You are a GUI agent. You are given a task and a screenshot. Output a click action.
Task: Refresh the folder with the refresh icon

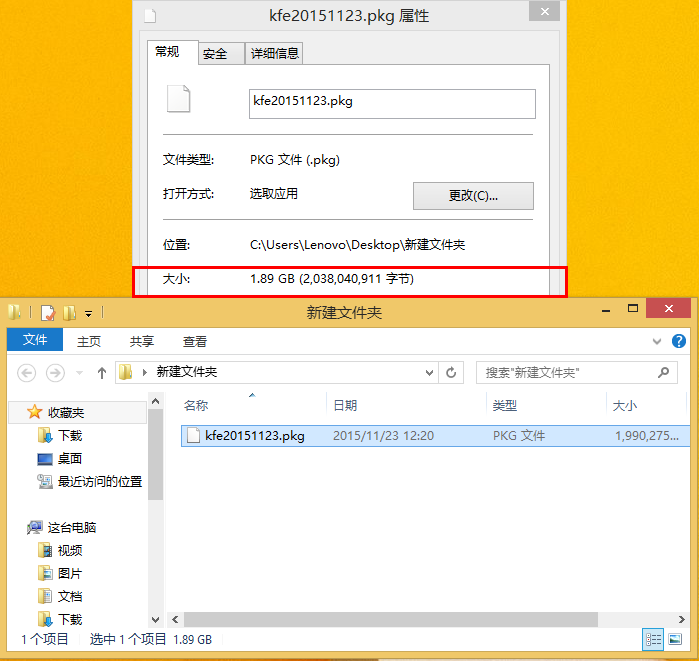(451, 372)
